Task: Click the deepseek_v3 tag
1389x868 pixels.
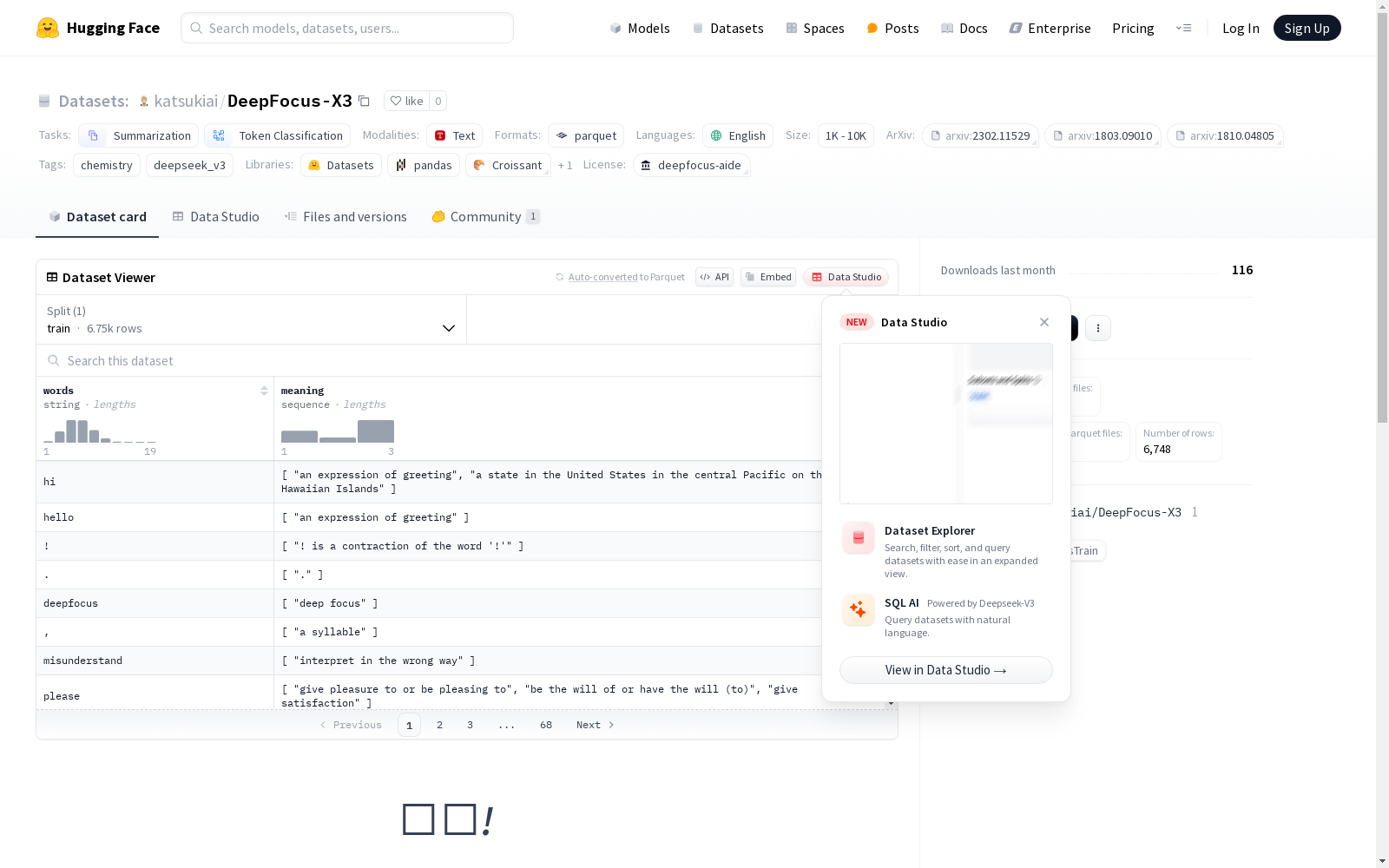Action: (x=189, y=165)
